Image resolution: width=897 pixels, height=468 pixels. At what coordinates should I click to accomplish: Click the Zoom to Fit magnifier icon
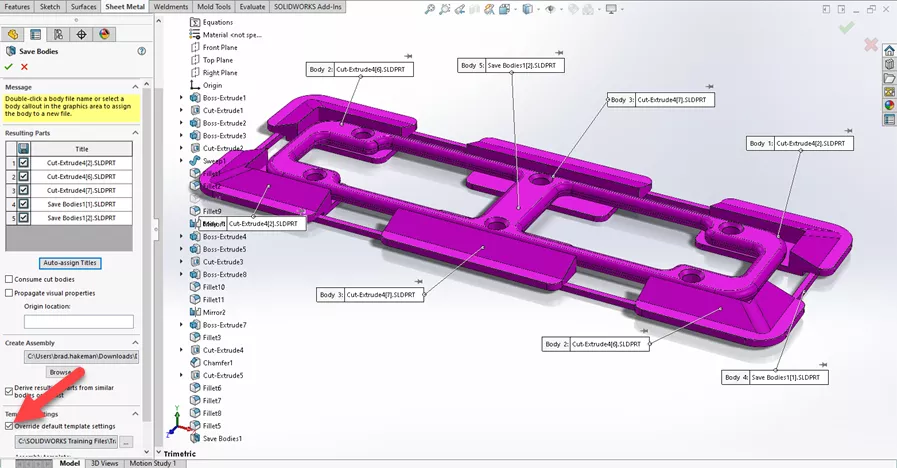click(x=430, y=9)
